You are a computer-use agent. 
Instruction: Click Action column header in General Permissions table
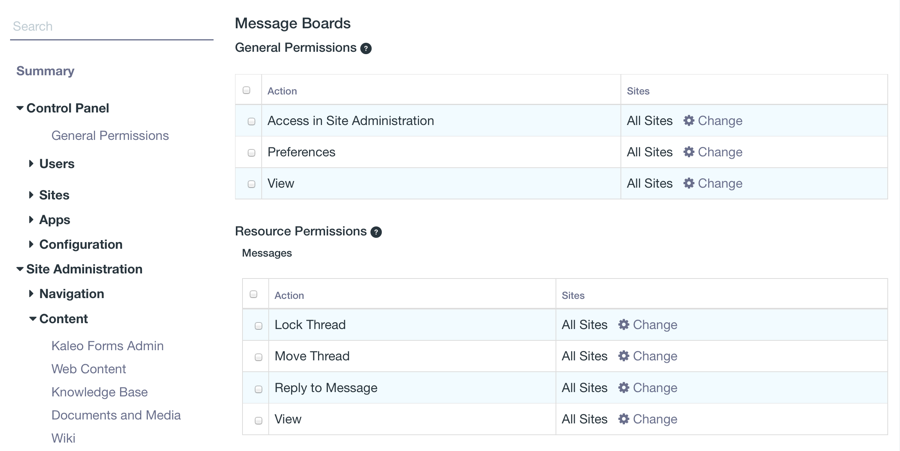tap(282, 91)
